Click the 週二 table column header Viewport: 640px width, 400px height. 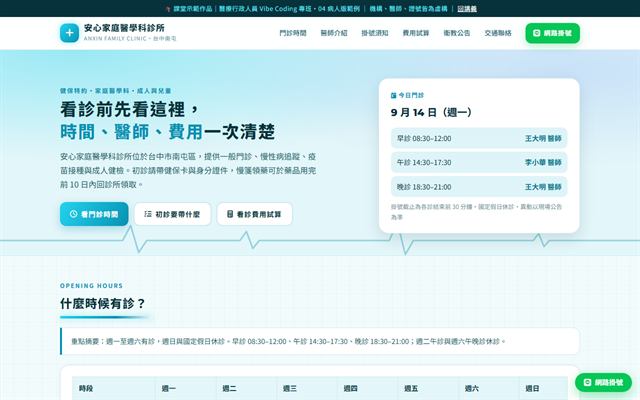247,388
